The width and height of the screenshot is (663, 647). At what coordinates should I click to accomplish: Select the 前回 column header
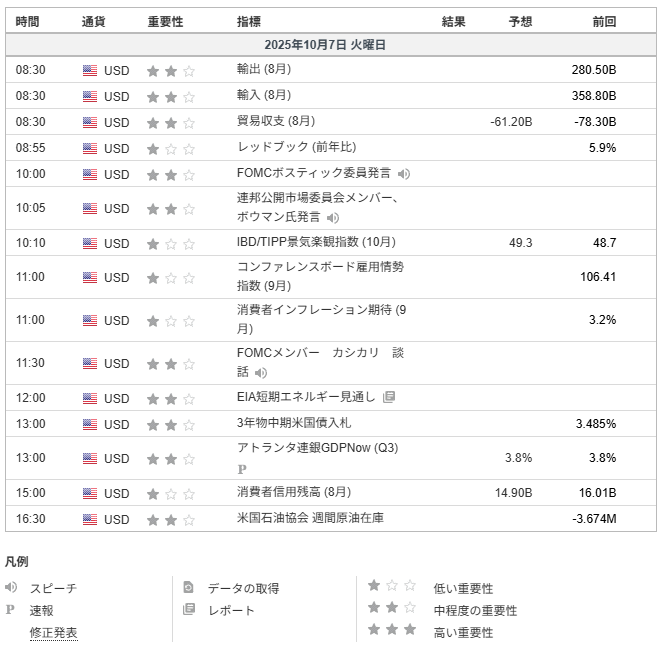[x=603, y=21]
